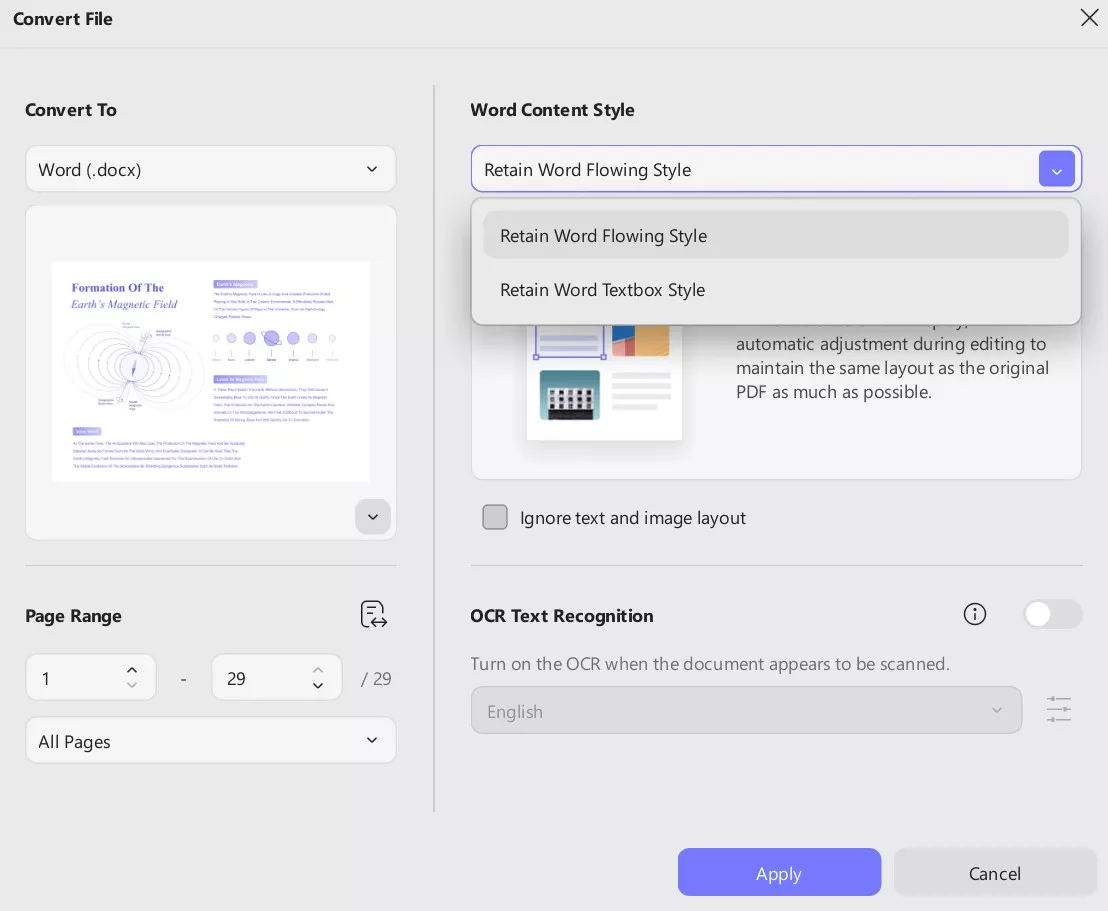1108x911 pixels.
Task: Decrease the start page number
Action: [x=132, y=686]
